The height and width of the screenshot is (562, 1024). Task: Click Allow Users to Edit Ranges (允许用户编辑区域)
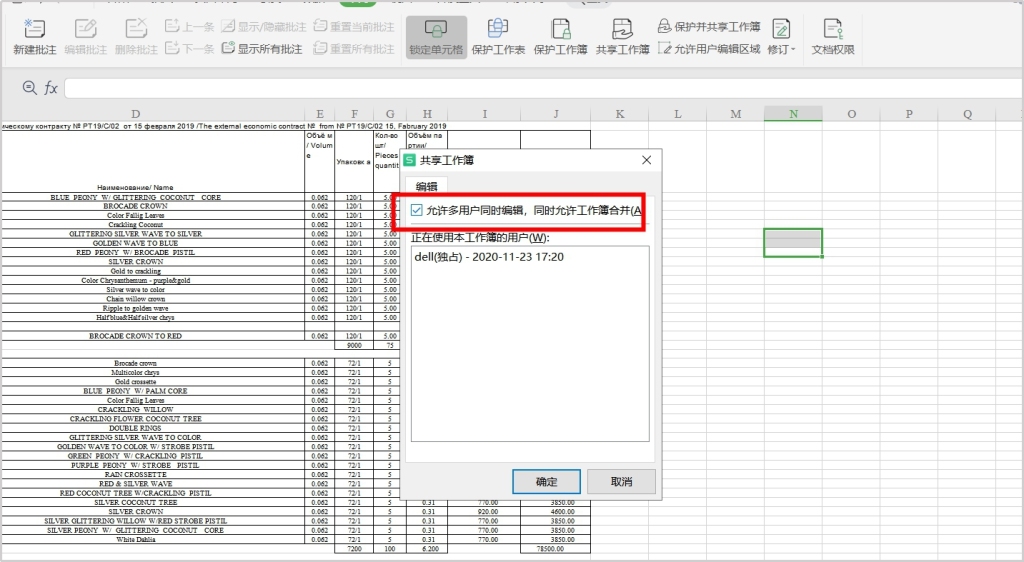pyautogui.click(x=709, y=49)
